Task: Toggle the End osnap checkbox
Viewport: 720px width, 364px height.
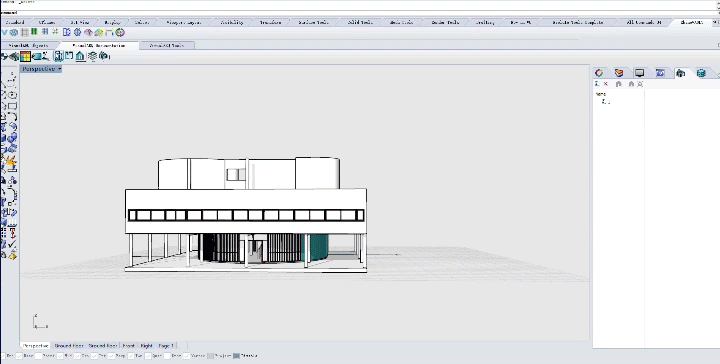Action: click(x=4, y=356)
